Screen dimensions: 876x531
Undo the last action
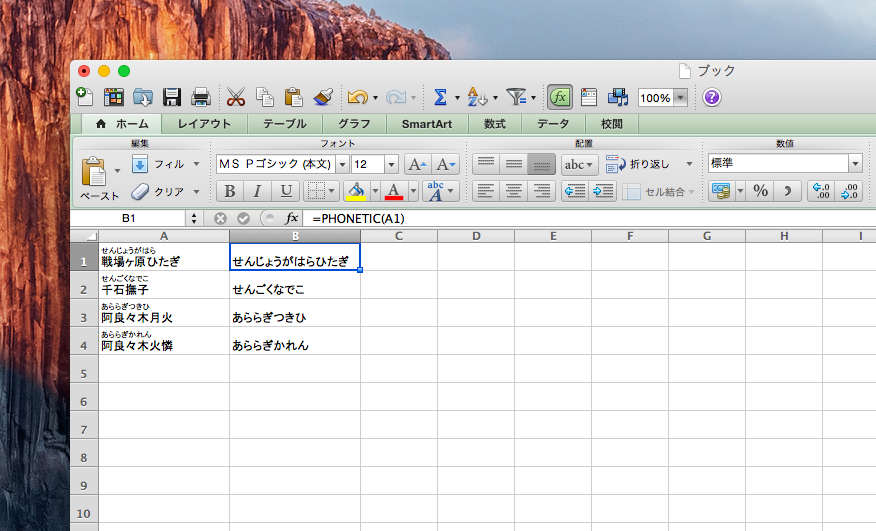pyautogui.click(x=358, y=97)
